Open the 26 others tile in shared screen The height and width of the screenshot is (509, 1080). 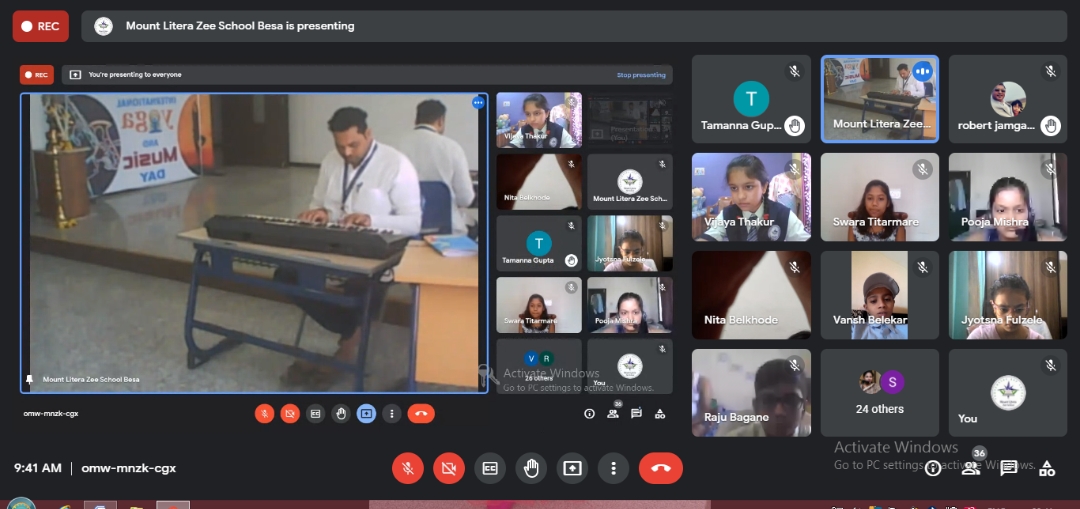(539, 366)
